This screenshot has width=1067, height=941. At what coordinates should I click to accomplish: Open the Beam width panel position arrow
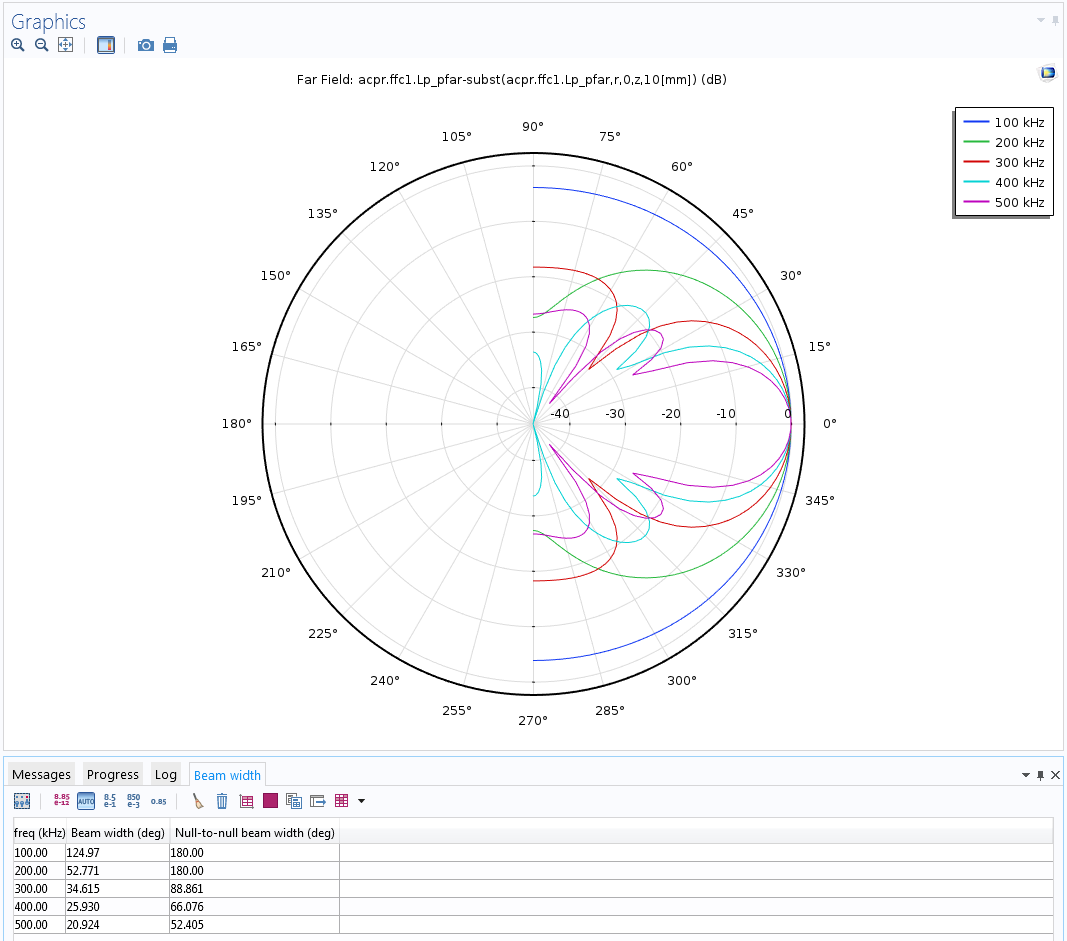pyautogui.click(x=1025, y=775)
